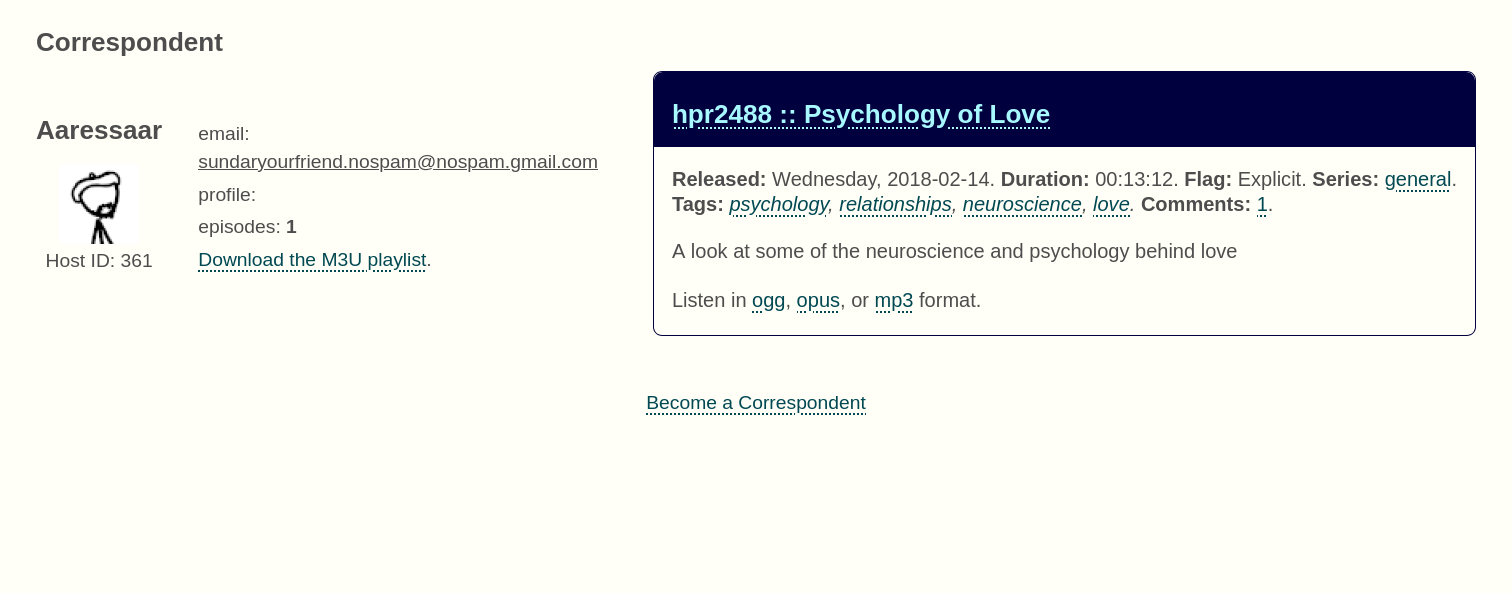Open episode hpr2488 Psychology of Love

point(860,115)
